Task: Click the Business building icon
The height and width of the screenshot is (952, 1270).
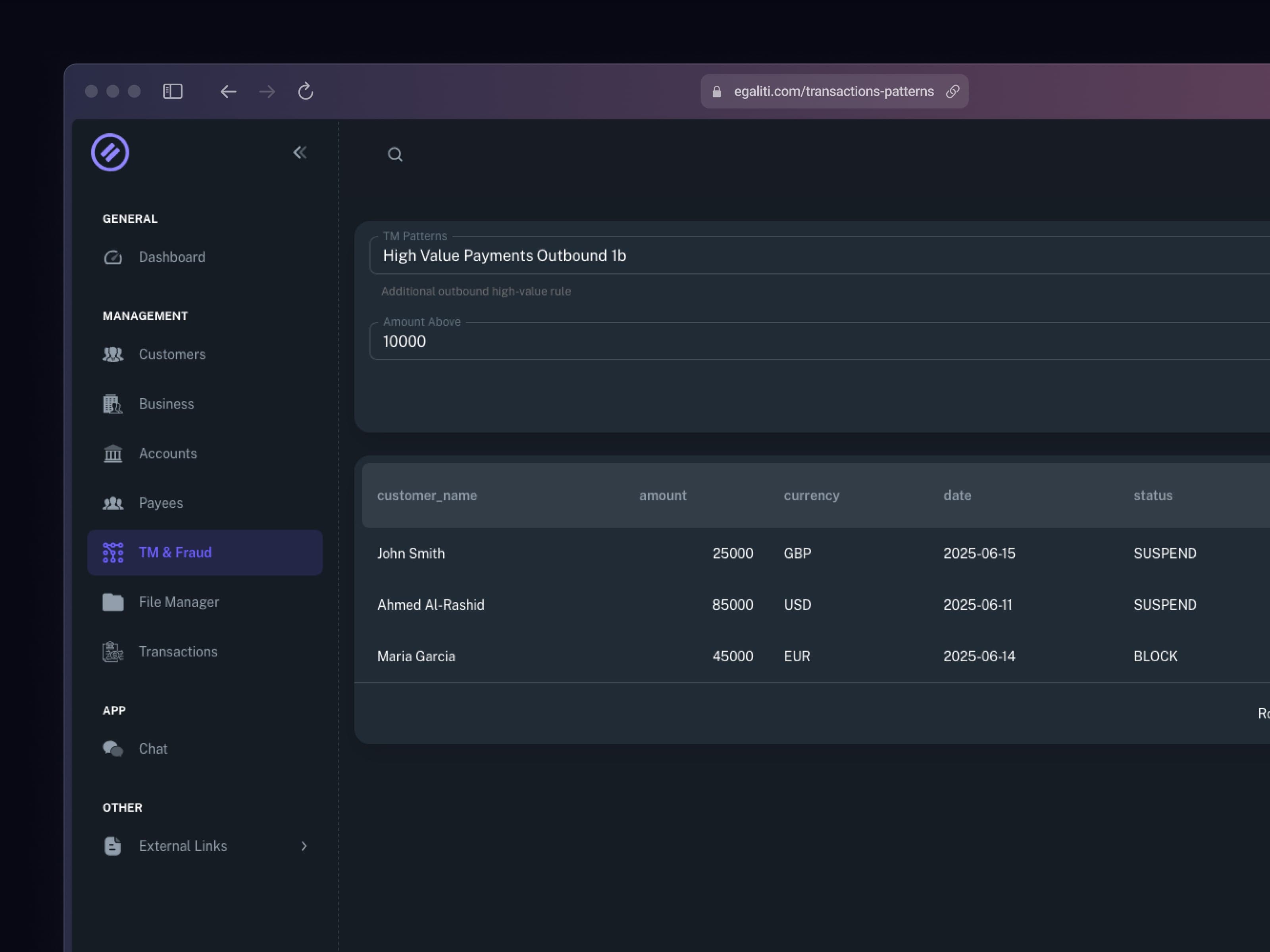Action: [x=113, y=404]
